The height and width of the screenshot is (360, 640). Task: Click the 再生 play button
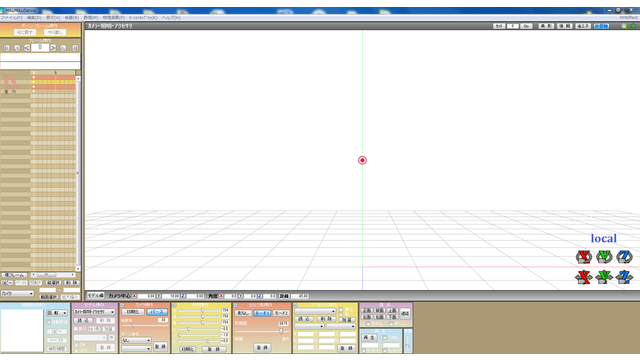(369, 338)
